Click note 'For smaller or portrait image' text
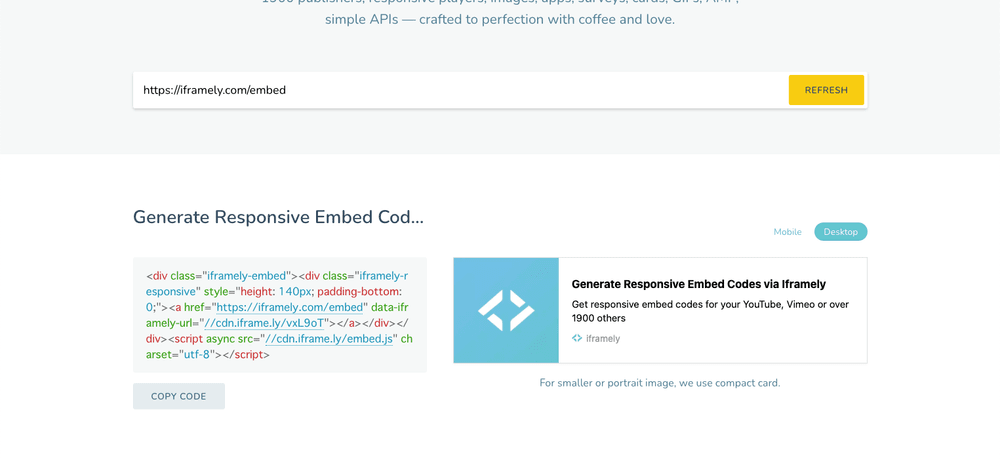Image resolution: width=1000 pixels, height=460 pixels. click(660, 383)
